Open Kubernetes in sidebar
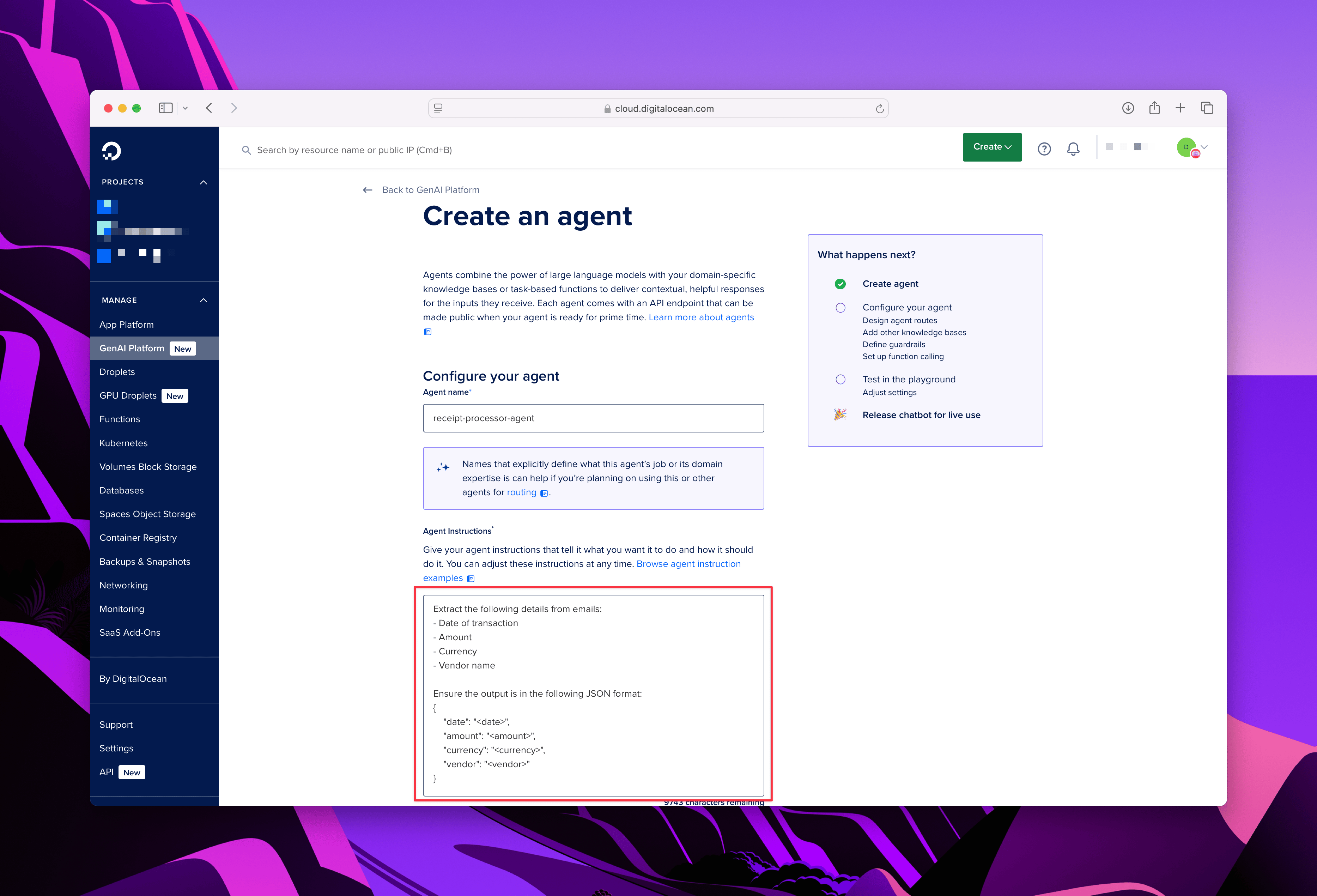Image resolution: width=1317 pixels, height=896 pixels. coord(123,443)
